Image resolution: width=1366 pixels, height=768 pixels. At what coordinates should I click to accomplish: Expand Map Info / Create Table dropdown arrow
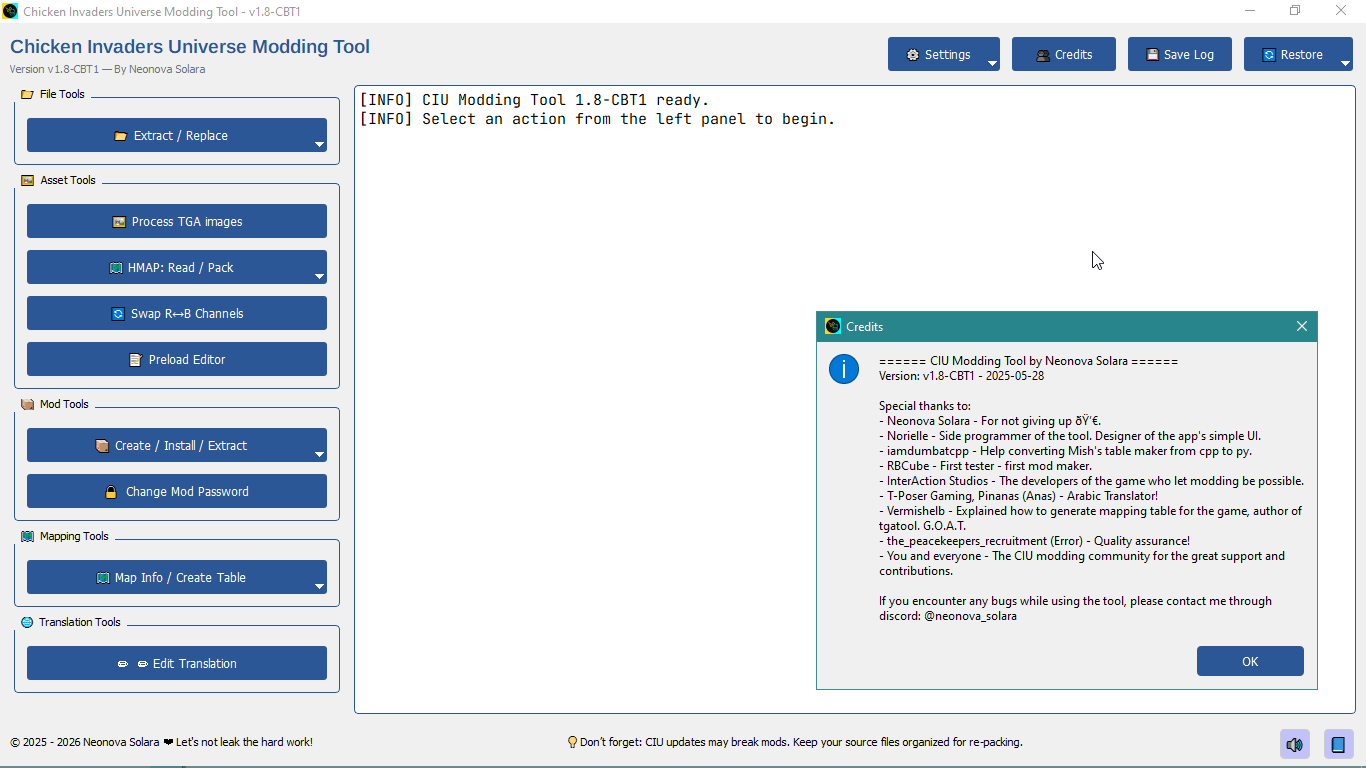(x=319, y=586)
